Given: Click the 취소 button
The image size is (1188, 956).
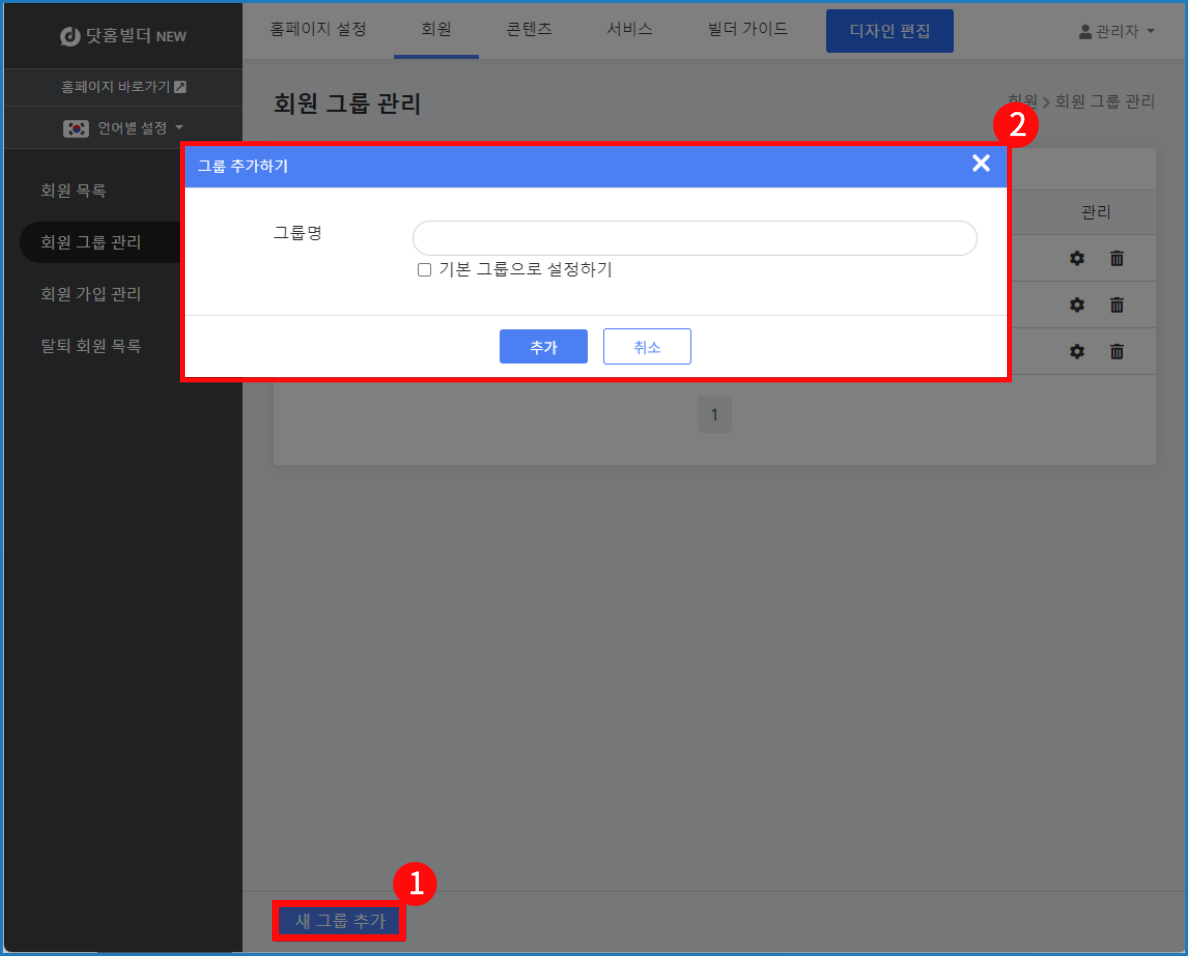Looking at the screenshot, I should point(647,347).
